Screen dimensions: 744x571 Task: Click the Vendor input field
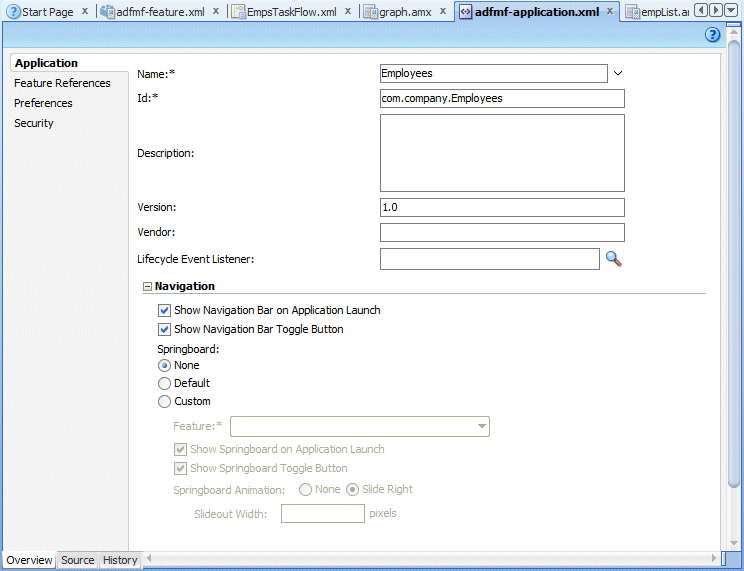pyautogui.click(x=502, y=233)
